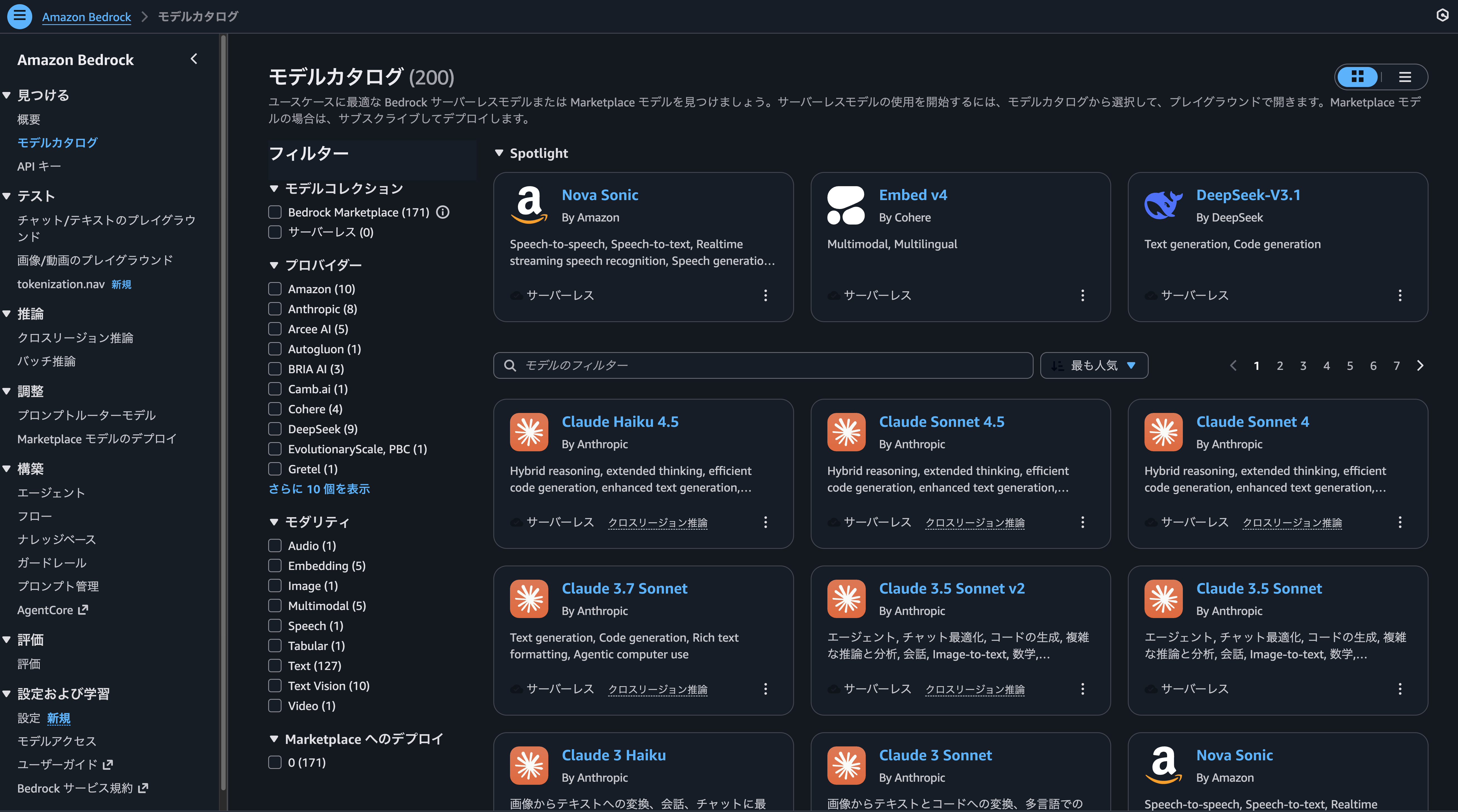
Task: Open the Claude Haiku 4.5 model details
Action: tap(620, 422)
